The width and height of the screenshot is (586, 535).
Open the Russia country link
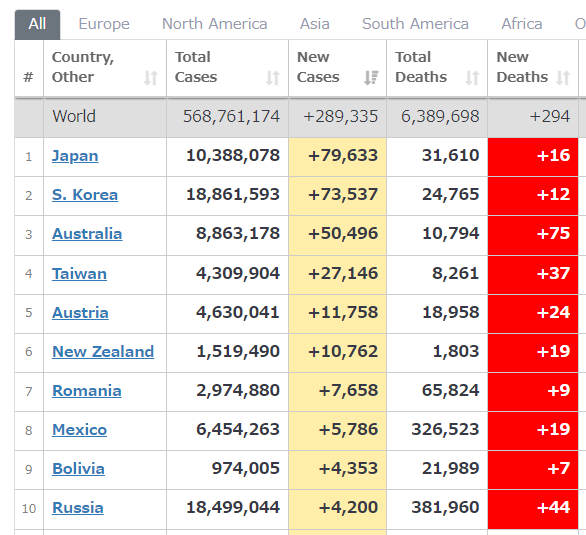(x=78, y=508)
